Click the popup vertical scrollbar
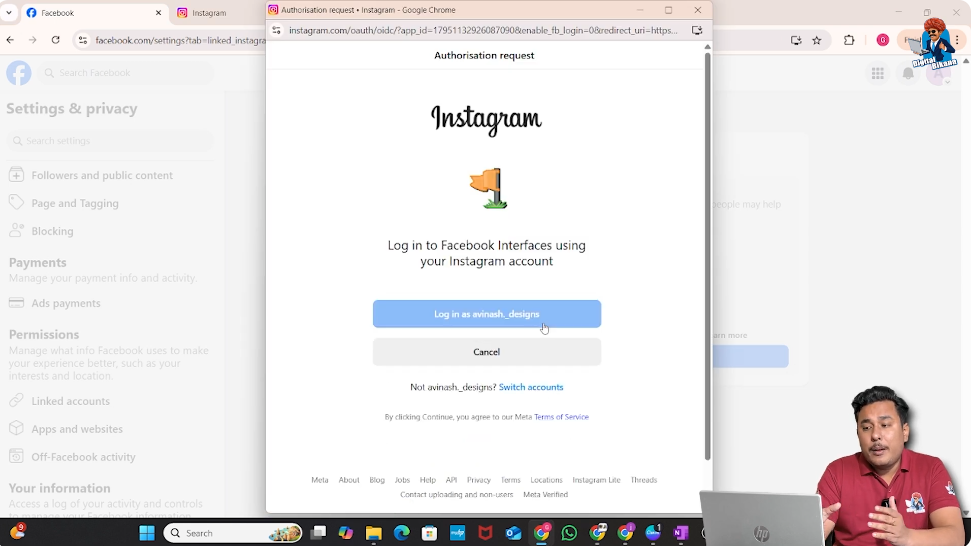The image size is (971, 546). pyautogui.click(x=707, y=254)
